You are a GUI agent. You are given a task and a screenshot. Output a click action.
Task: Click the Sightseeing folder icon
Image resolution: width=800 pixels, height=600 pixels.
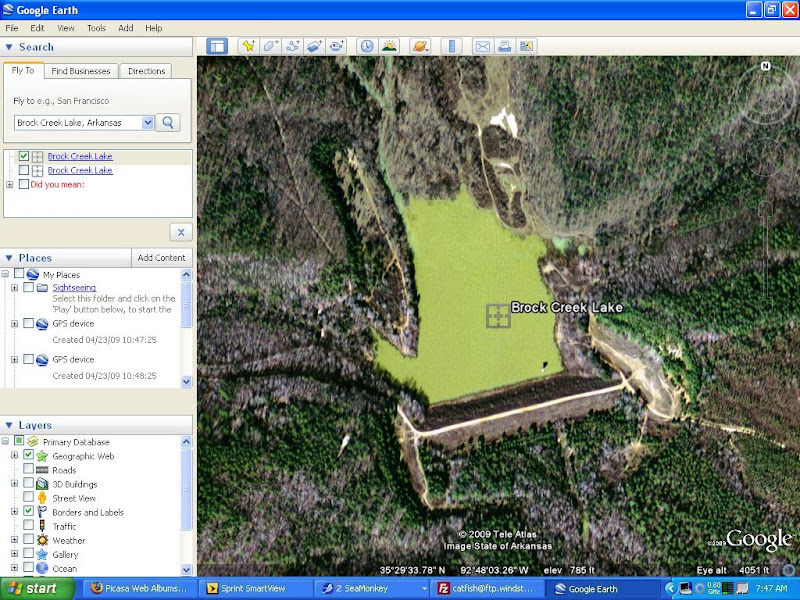[x=42, y=288]
